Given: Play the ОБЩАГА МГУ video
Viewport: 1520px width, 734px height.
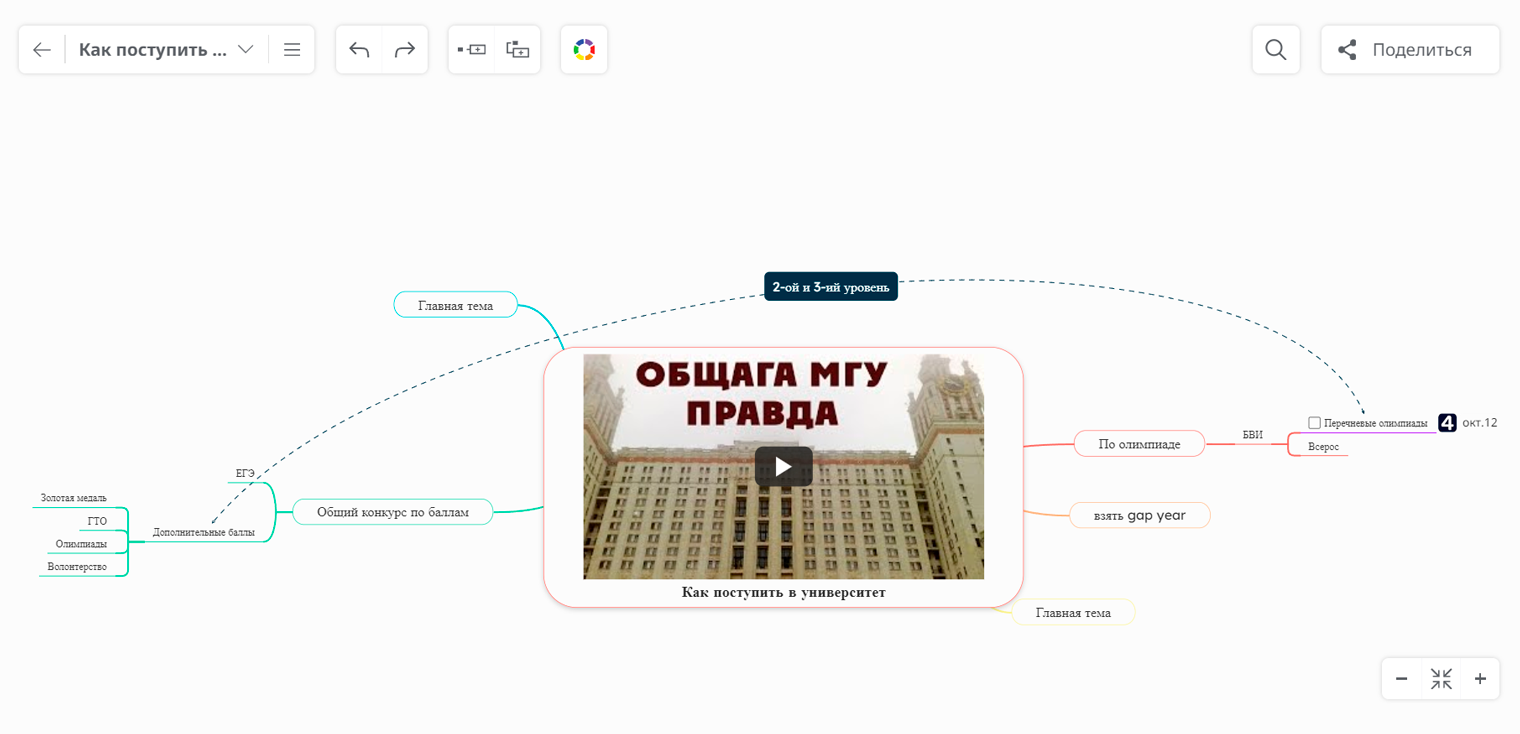Looking at the screenshot, I should (783, 467).
